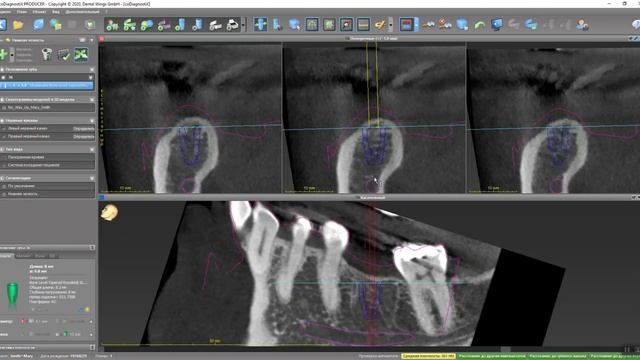The height and width of the screenshot is (360, 640).
Task: Click the blue monitor screenshot icon
Action: 497,25
